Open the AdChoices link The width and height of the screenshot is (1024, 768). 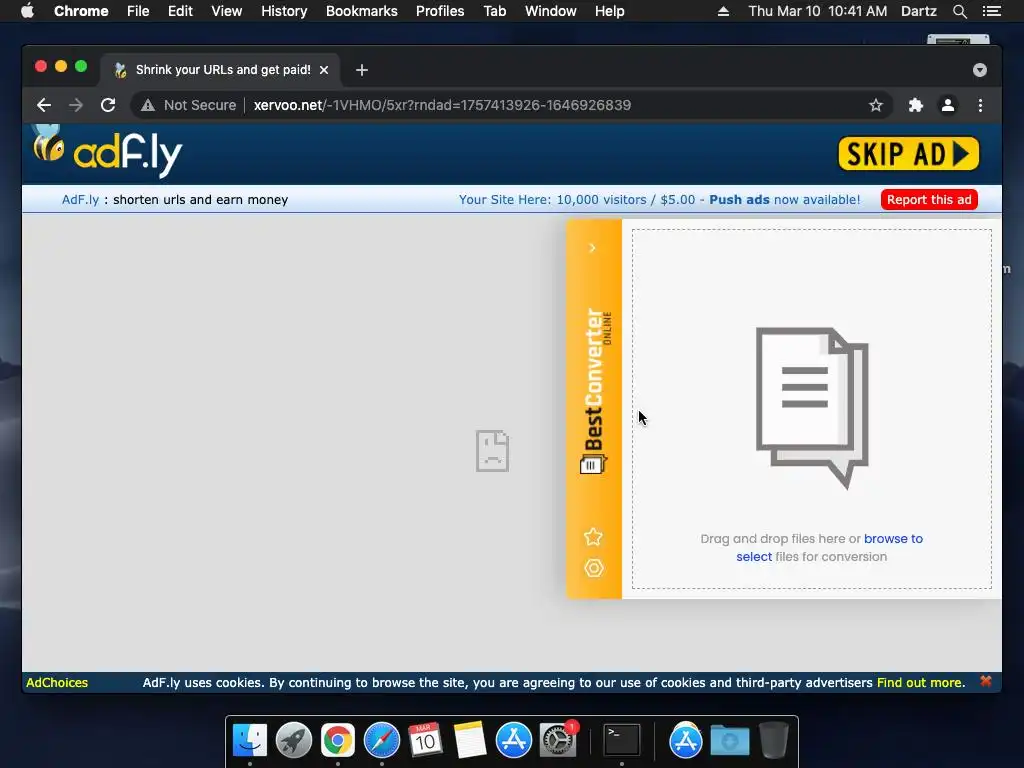57,682
